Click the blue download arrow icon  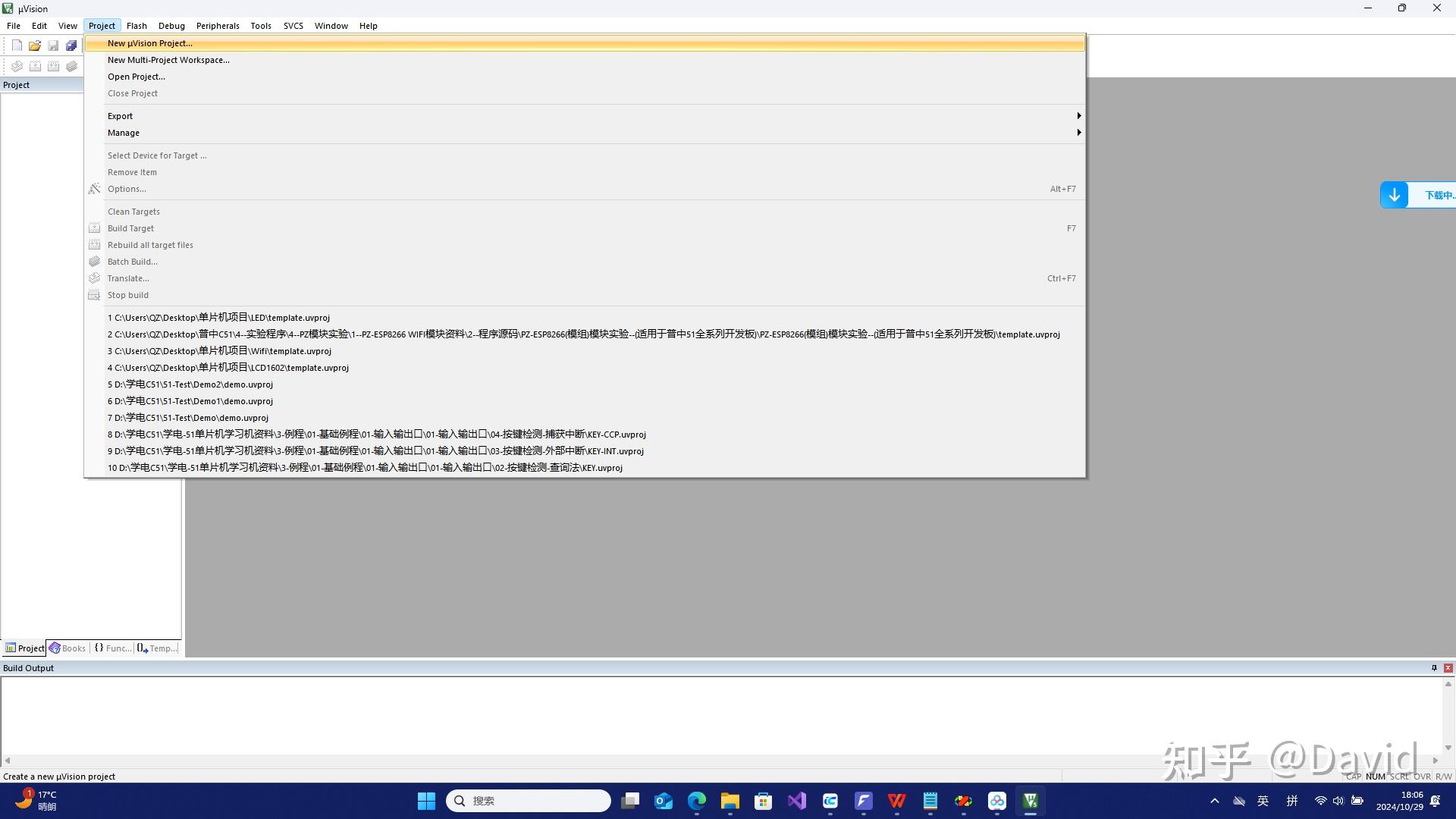(1394, 195)
